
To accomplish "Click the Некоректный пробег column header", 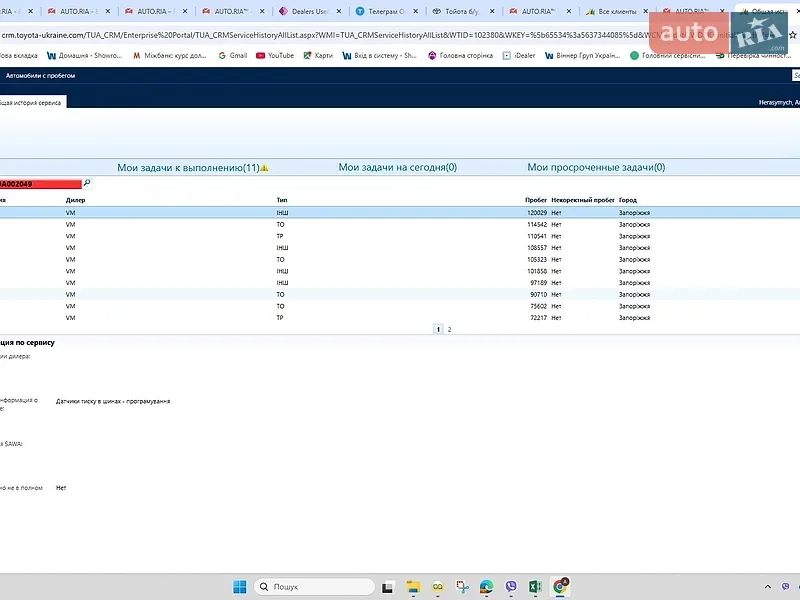I will (583, 200).
